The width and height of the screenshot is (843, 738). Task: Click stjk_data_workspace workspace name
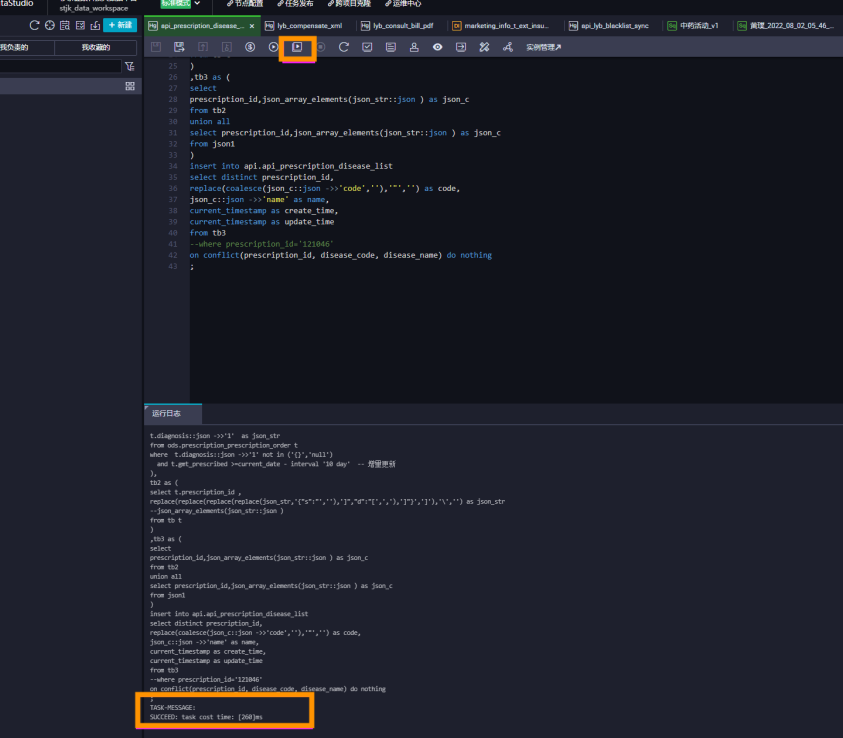(94, 8)
